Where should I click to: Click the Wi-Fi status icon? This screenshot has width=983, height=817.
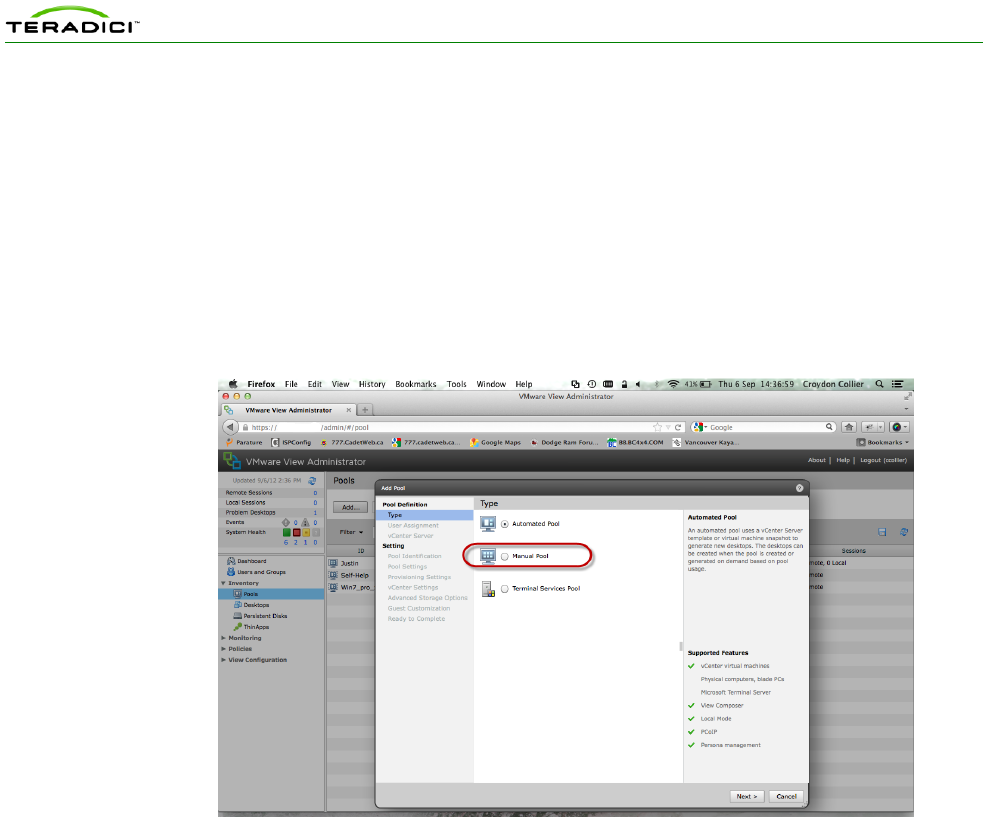coord(673,384)
